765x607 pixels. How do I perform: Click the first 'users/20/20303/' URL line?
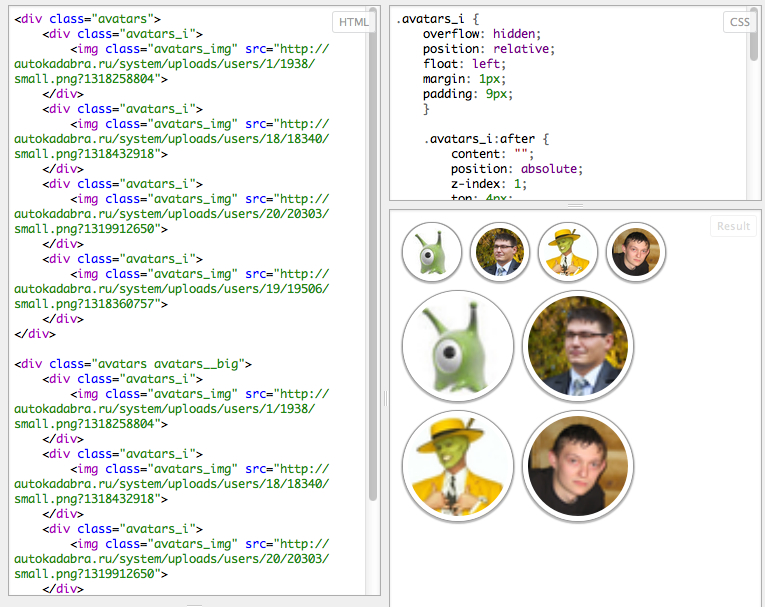coord(172,214)
